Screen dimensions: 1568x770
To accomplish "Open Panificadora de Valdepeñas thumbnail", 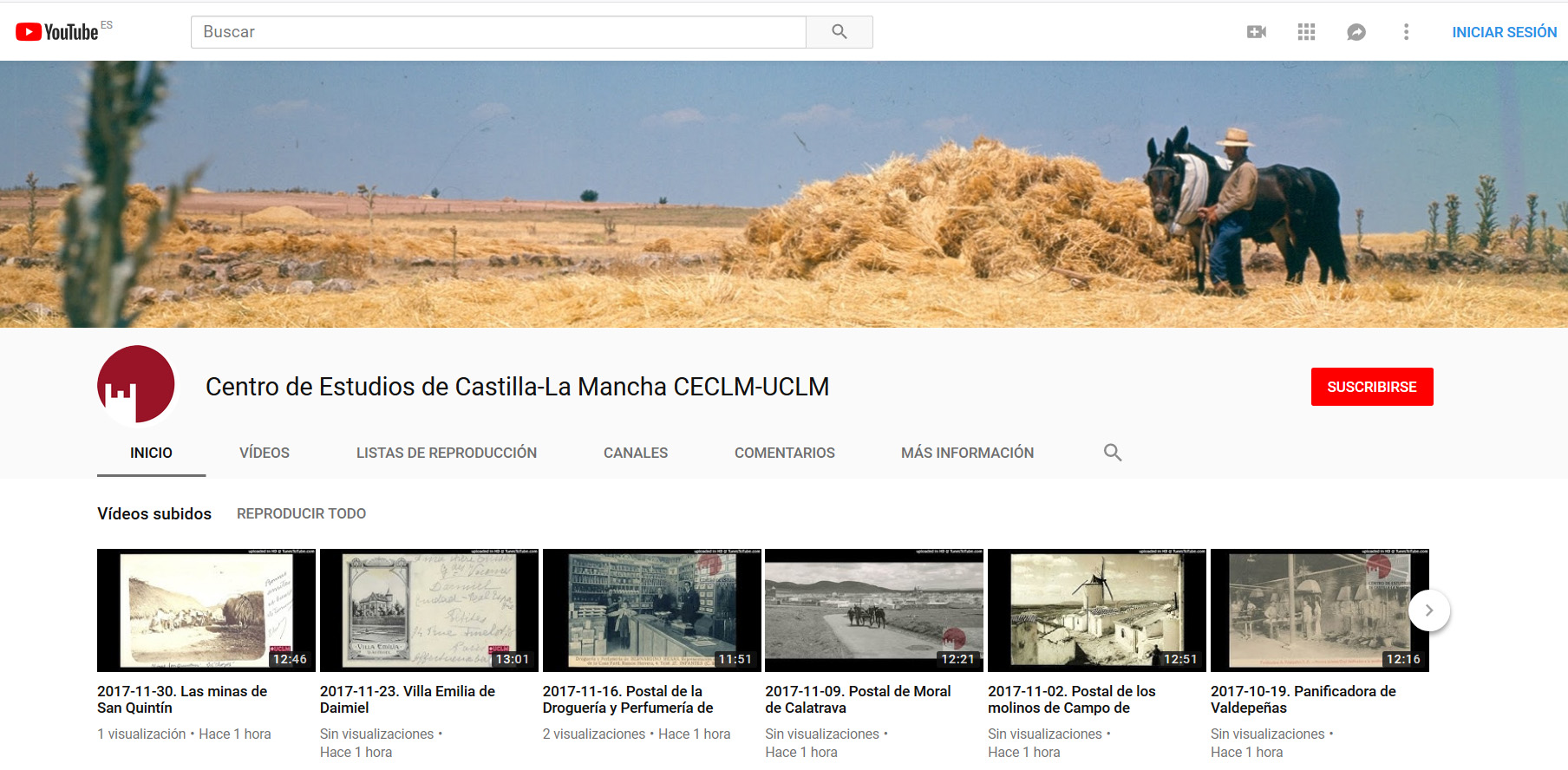I will point(1320,610).
